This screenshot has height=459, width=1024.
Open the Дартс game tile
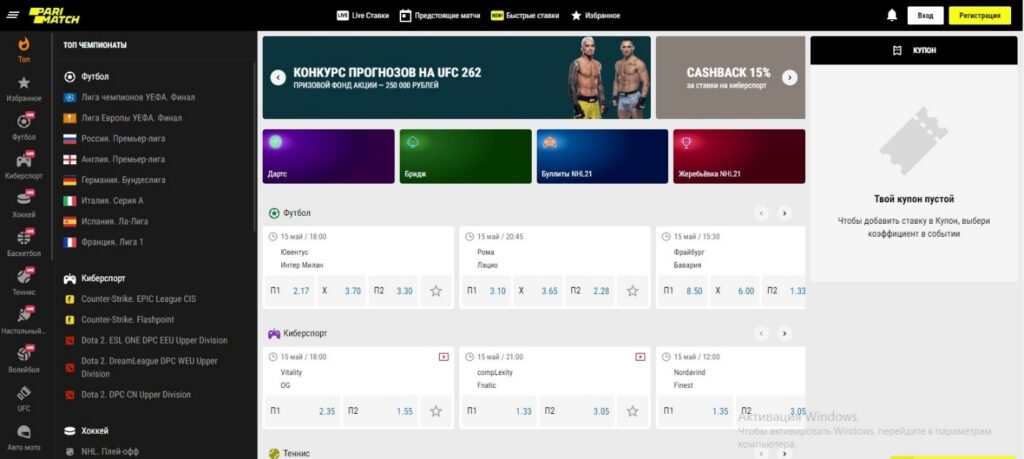[328, 156]
